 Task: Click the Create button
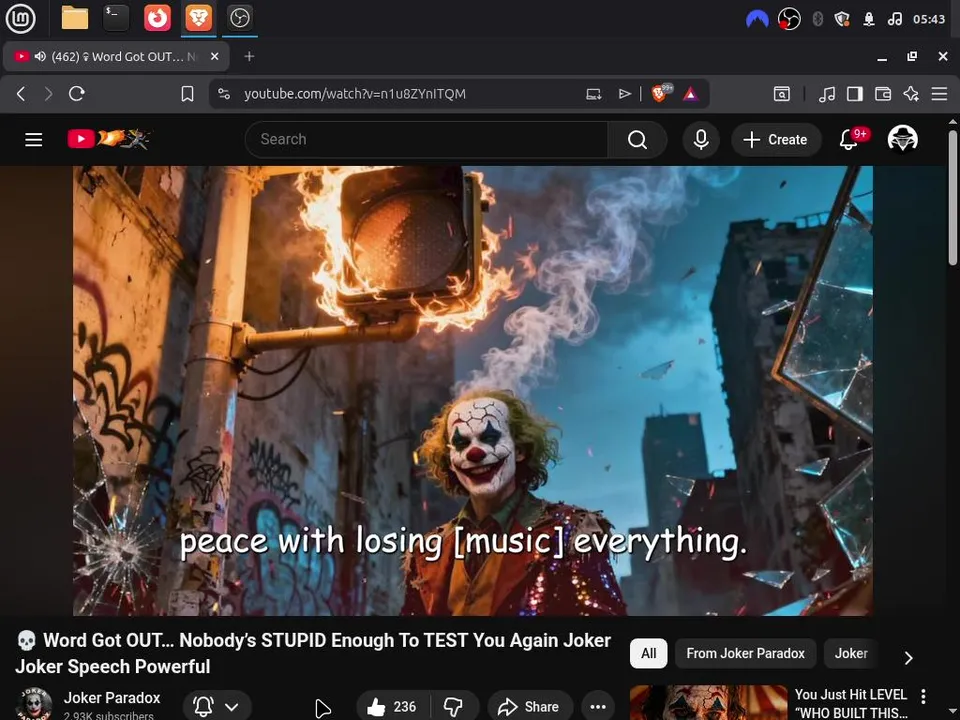[x=776, y=140]
